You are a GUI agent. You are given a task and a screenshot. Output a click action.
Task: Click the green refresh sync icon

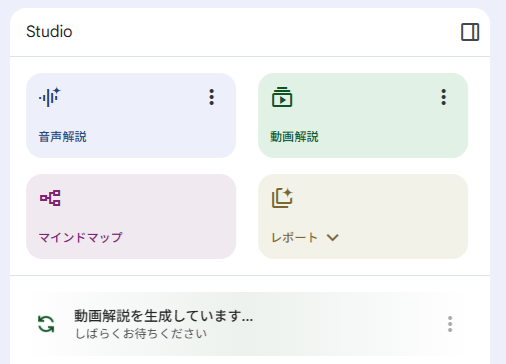click(46, 324)
